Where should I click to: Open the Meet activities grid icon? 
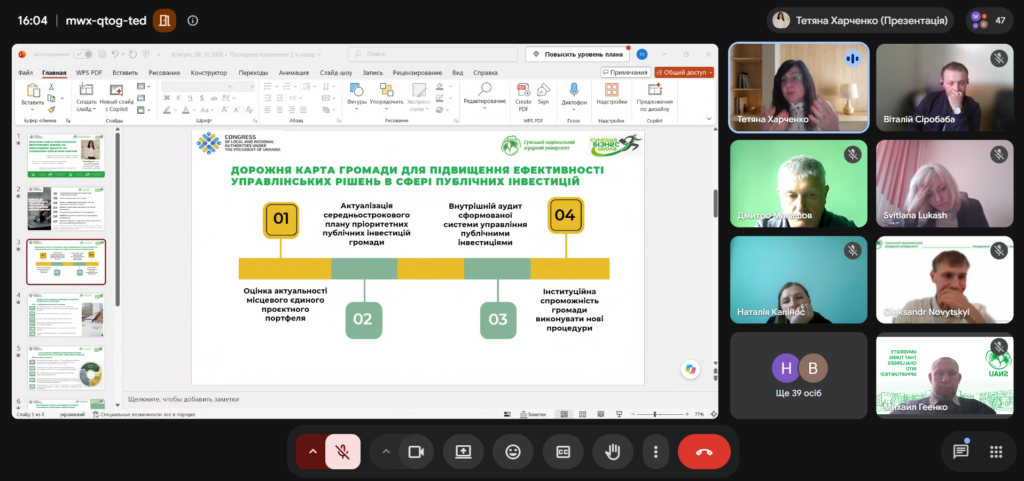point(995,452)
